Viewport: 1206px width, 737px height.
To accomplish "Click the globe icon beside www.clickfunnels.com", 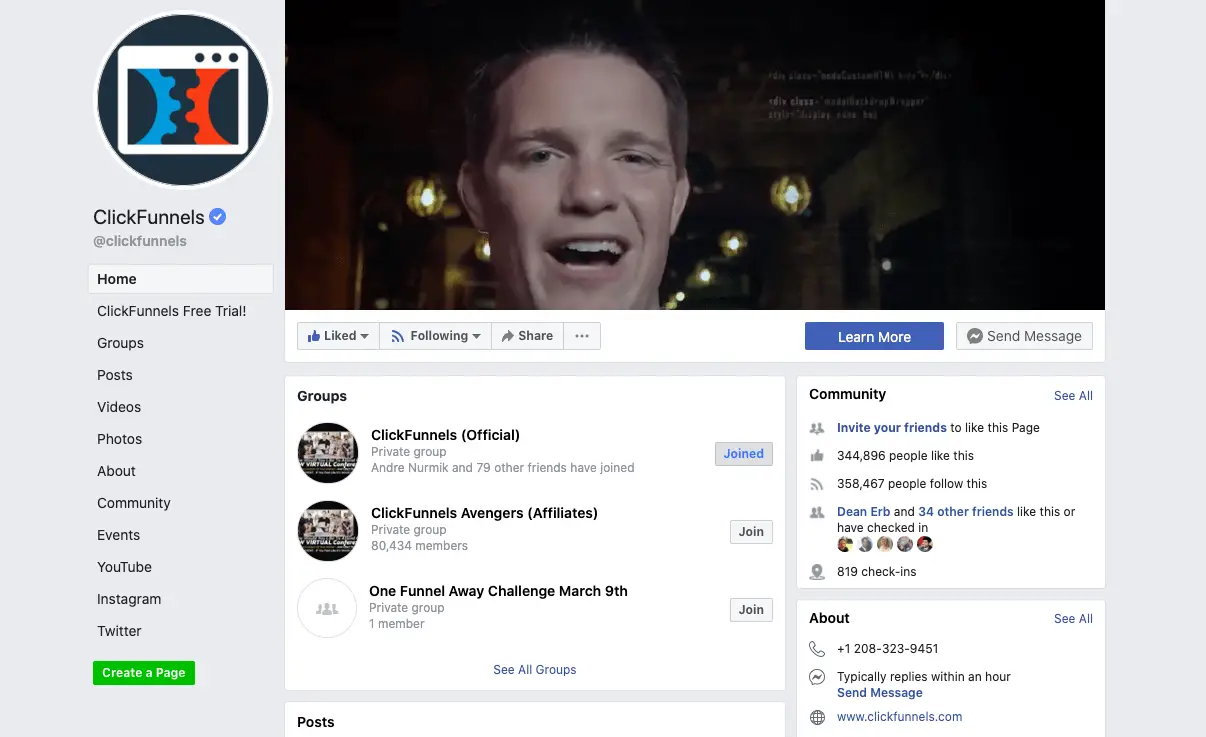I will pos(817,717).
